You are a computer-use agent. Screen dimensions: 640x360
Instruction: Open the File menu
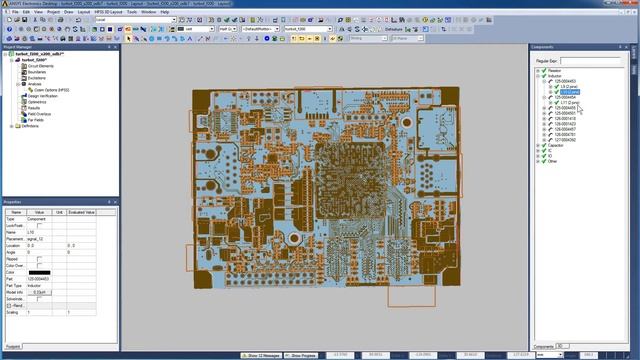click(15, 12)
